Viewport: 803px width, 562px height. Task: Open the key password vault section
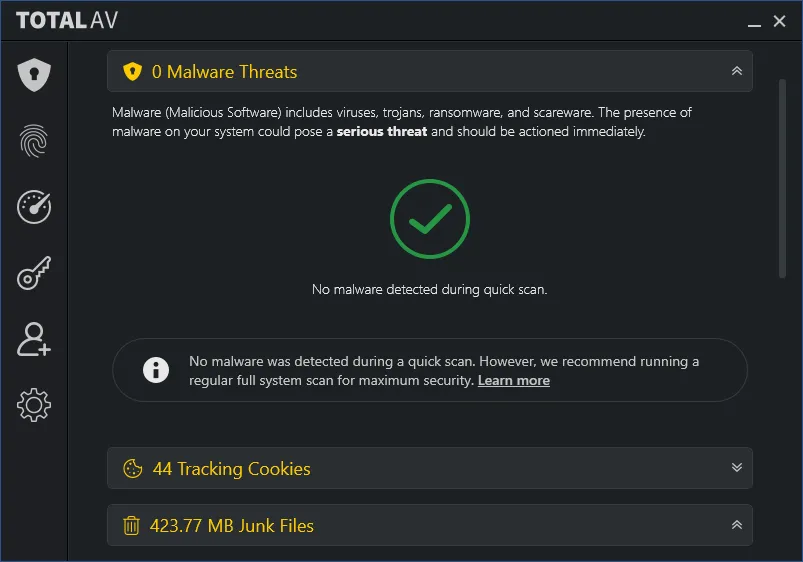34,273
